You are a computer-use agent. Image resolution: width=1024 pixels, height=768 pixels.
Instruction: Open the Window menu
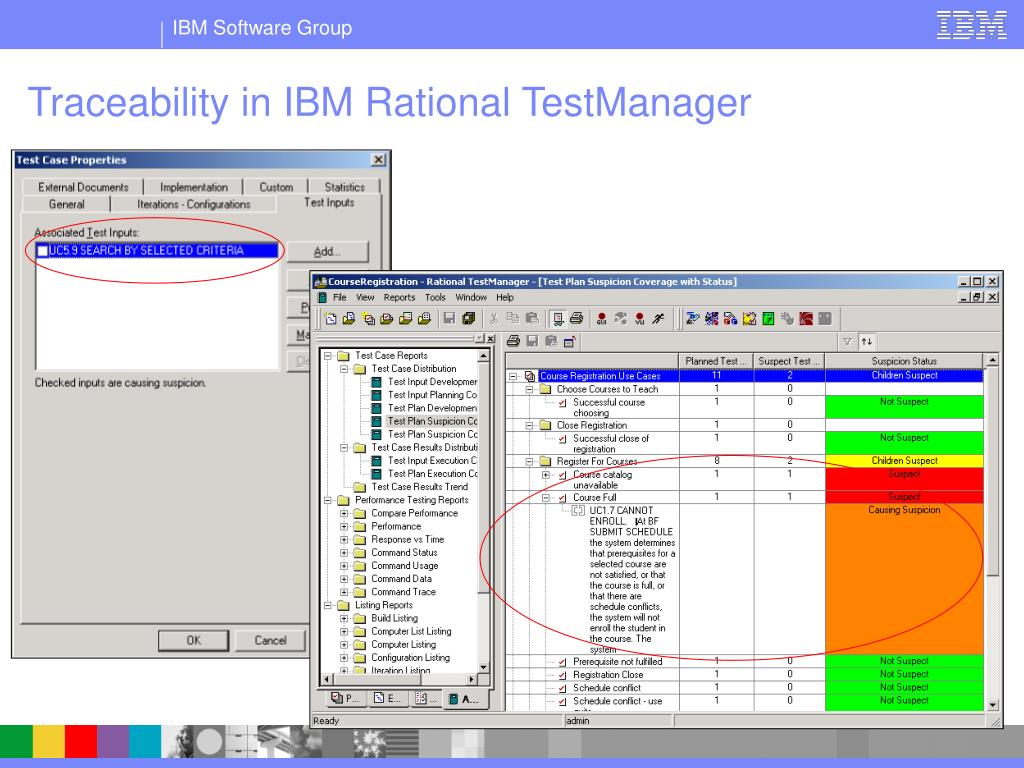[471, 297]
